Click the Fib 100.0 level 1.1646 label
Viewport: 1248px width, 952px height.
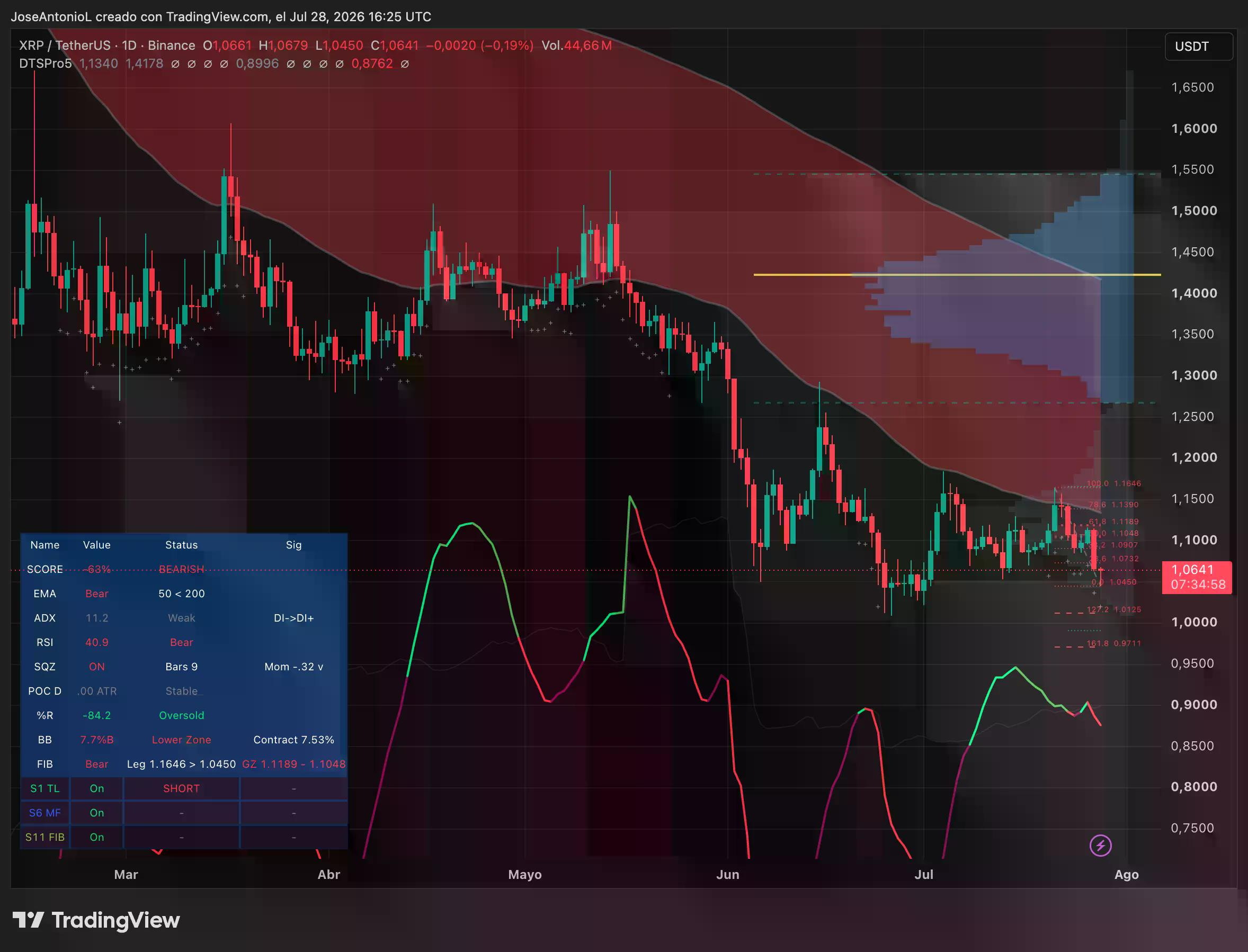[1113, 483]
